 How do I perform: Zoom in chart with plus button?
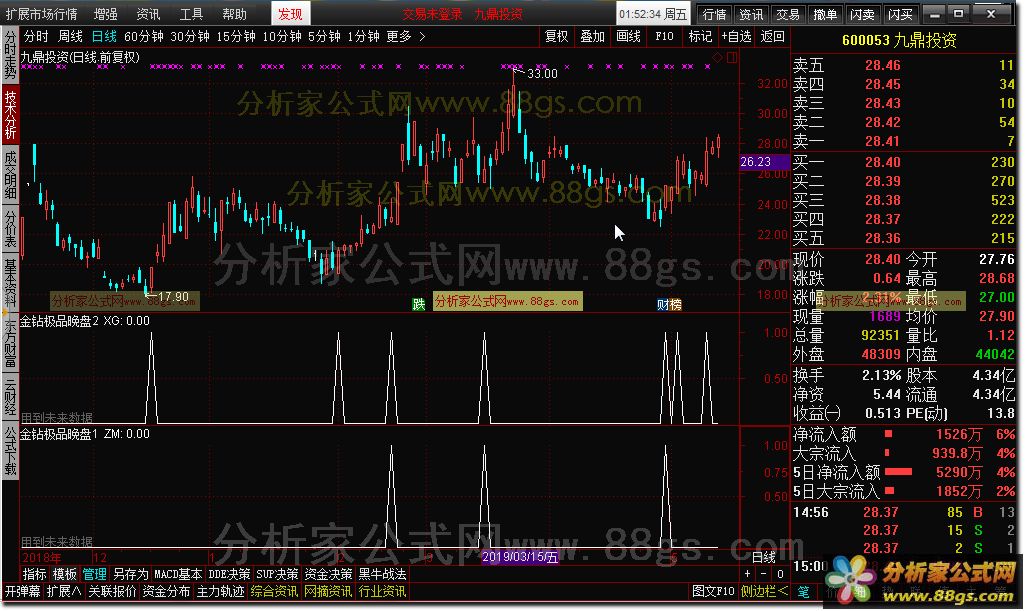(748, 574)
